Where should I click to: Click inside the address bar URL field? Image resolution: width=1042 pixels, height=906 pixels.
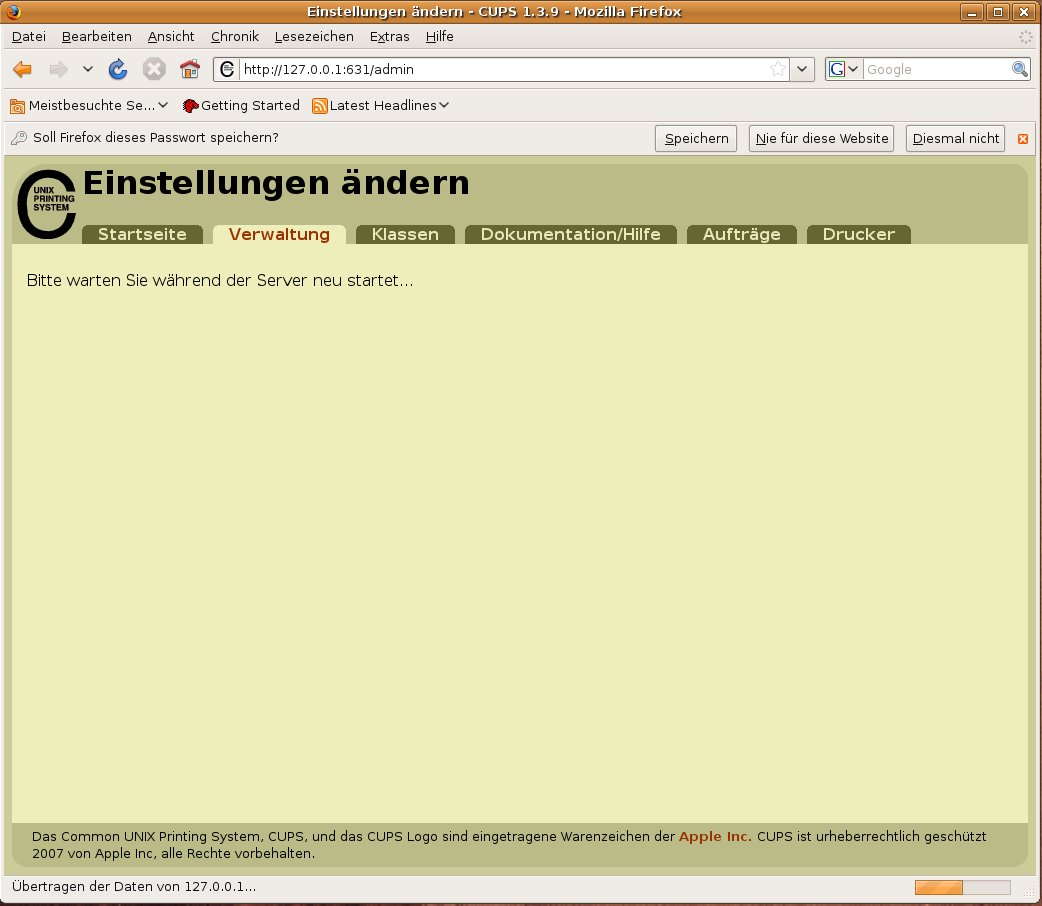500,69
